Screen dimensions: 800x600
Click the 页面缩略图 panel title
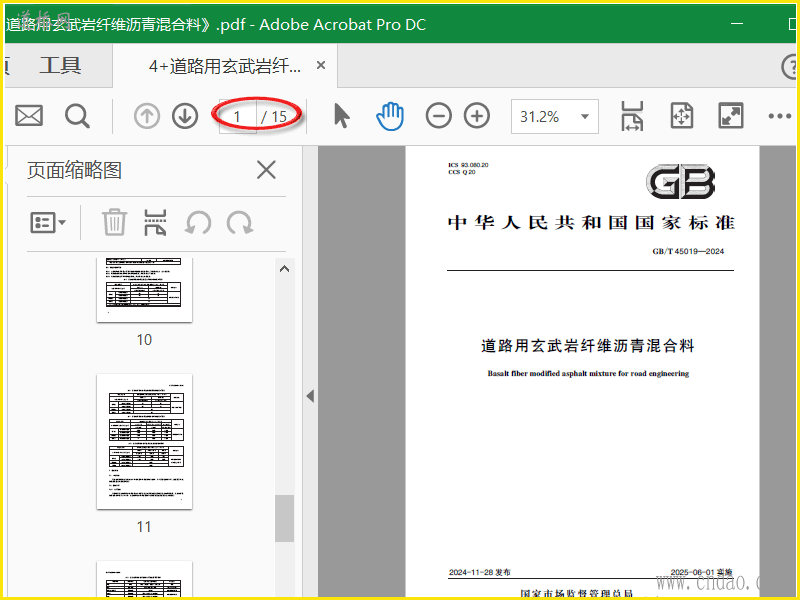[74, 170]
